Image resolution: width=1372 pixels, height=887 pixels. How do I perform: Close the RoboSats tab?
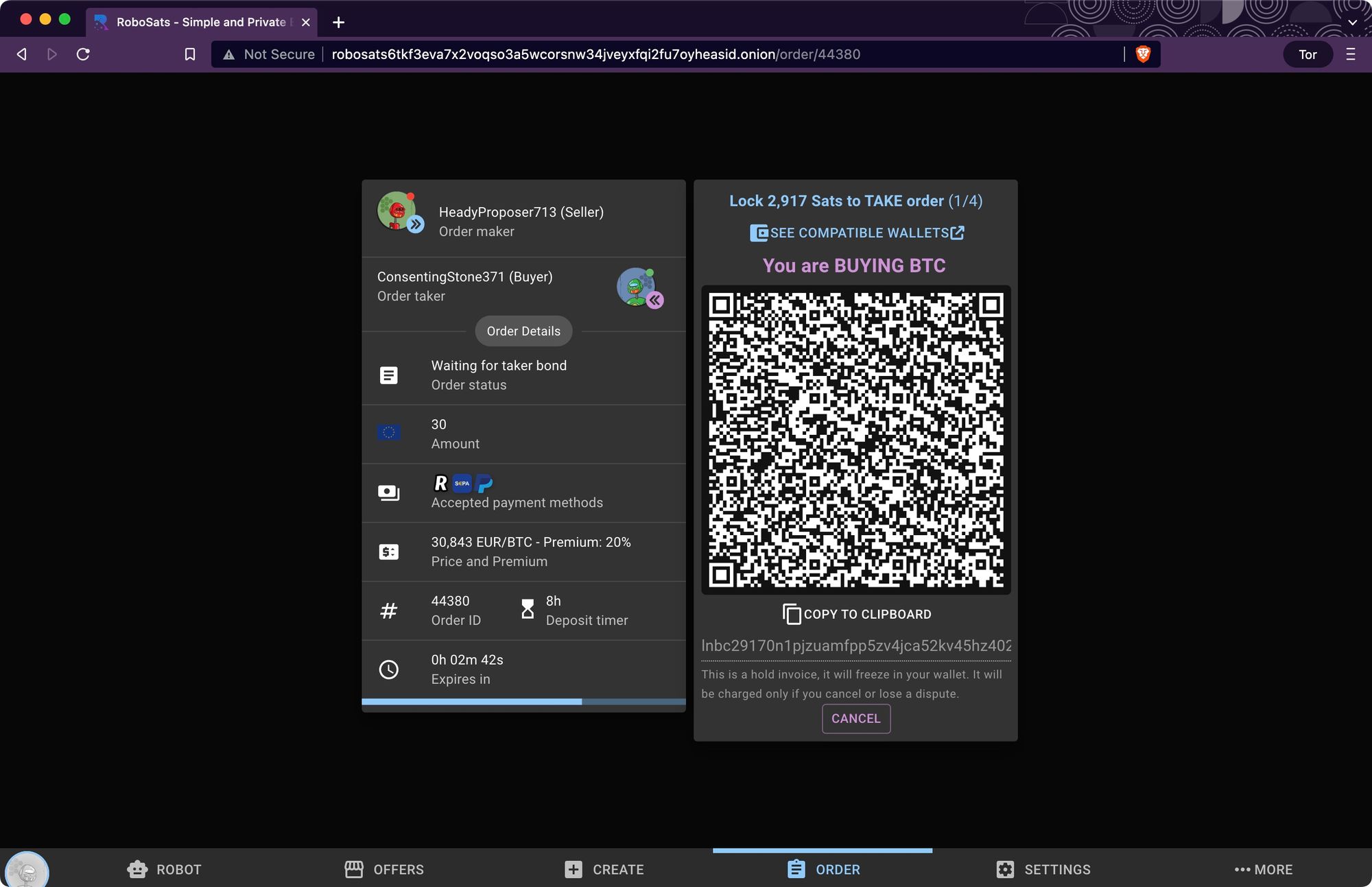point(306,22)
